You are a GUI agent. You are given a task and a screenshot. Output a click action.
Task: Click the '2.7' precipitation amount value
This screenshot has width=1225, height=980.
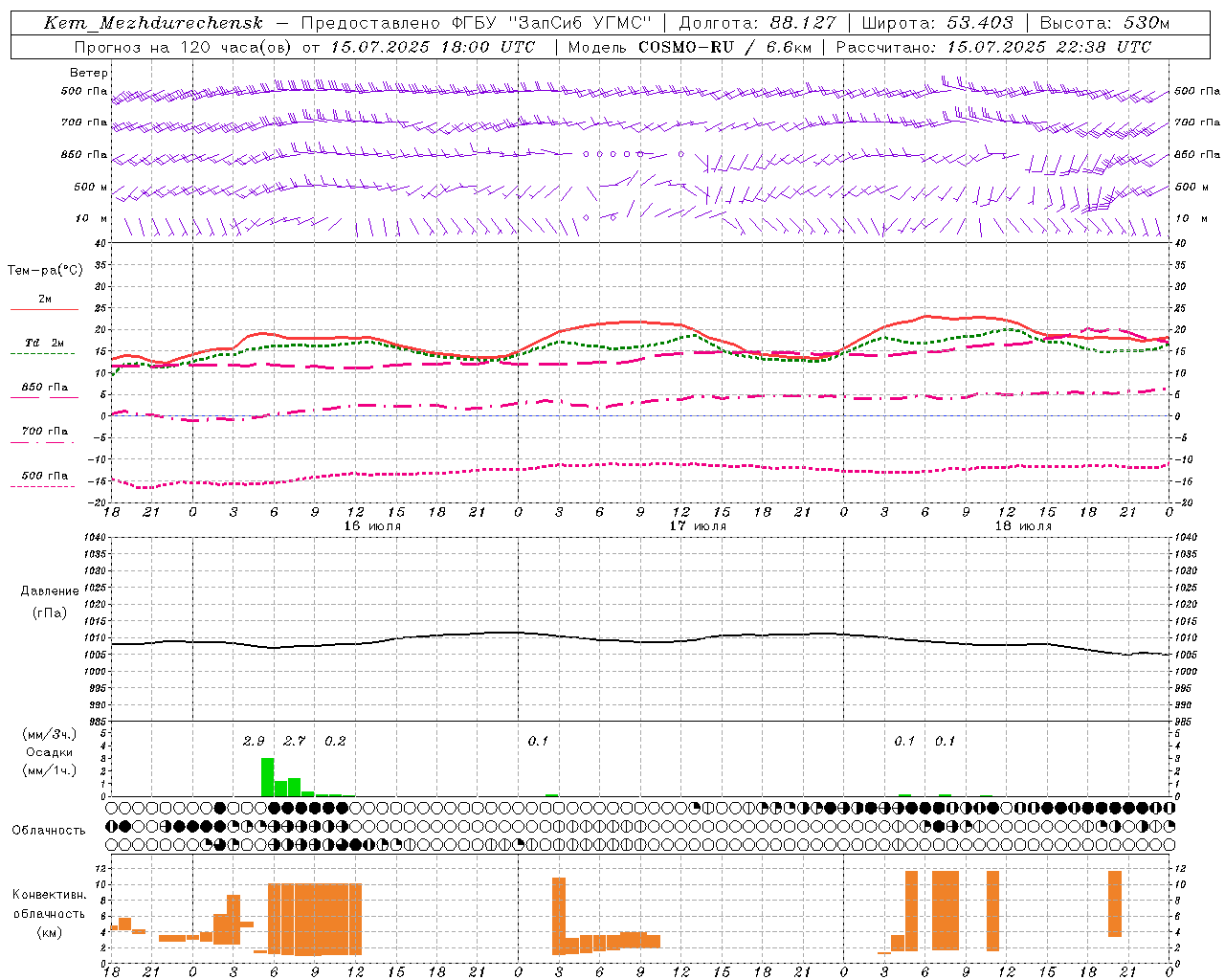coord(294,741)
